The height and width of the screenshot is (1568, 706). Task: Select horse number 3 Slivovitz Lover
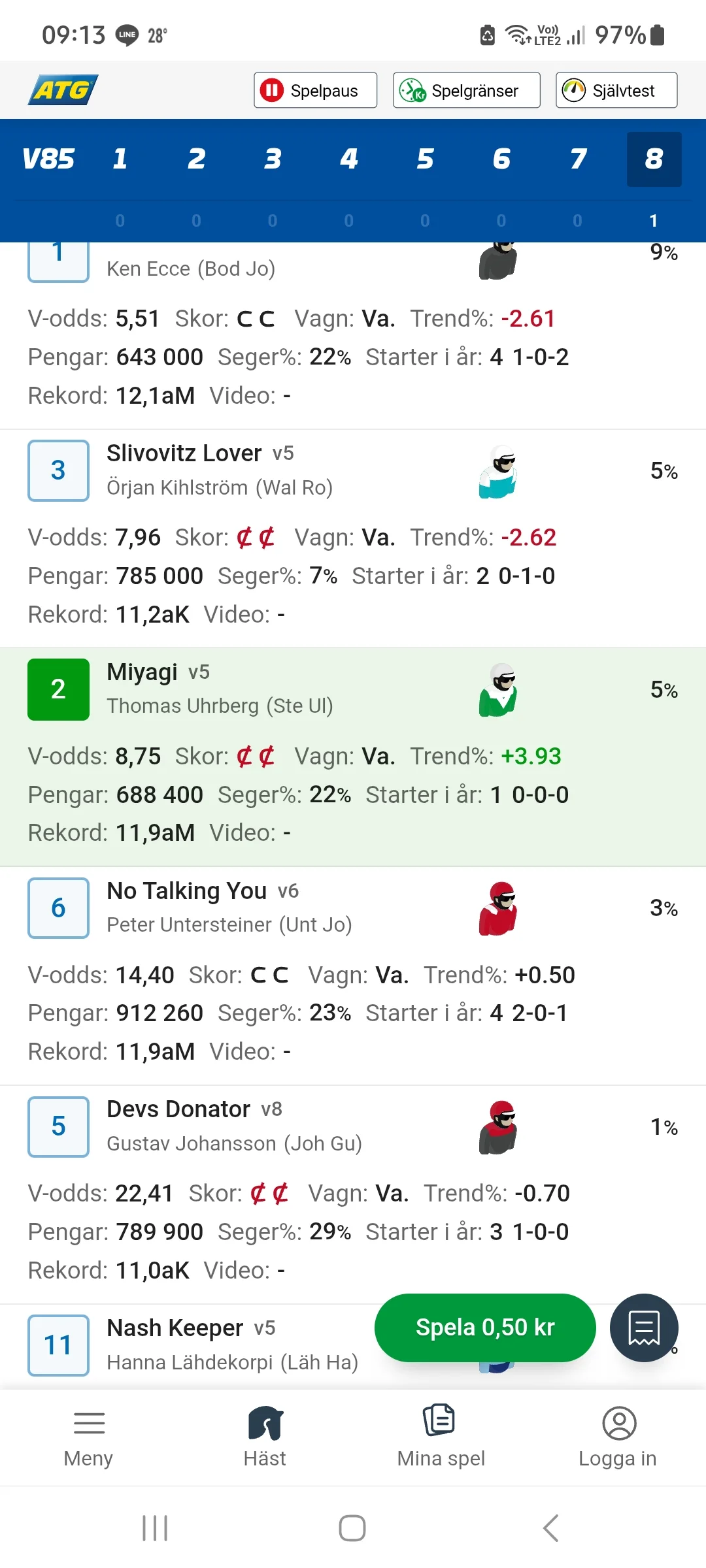(58, 470)
